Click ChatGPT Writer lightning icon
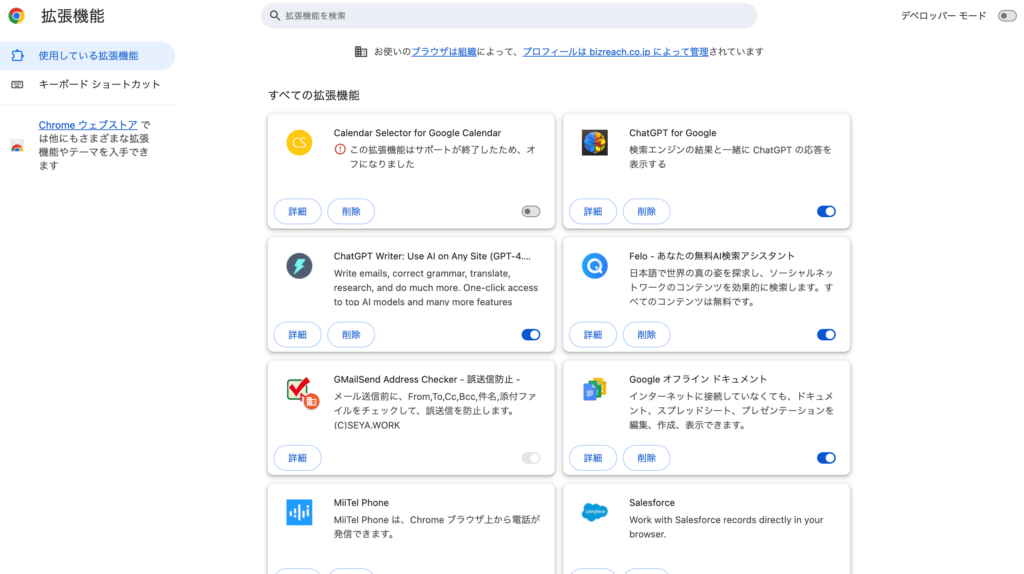 tap(299, 266)
